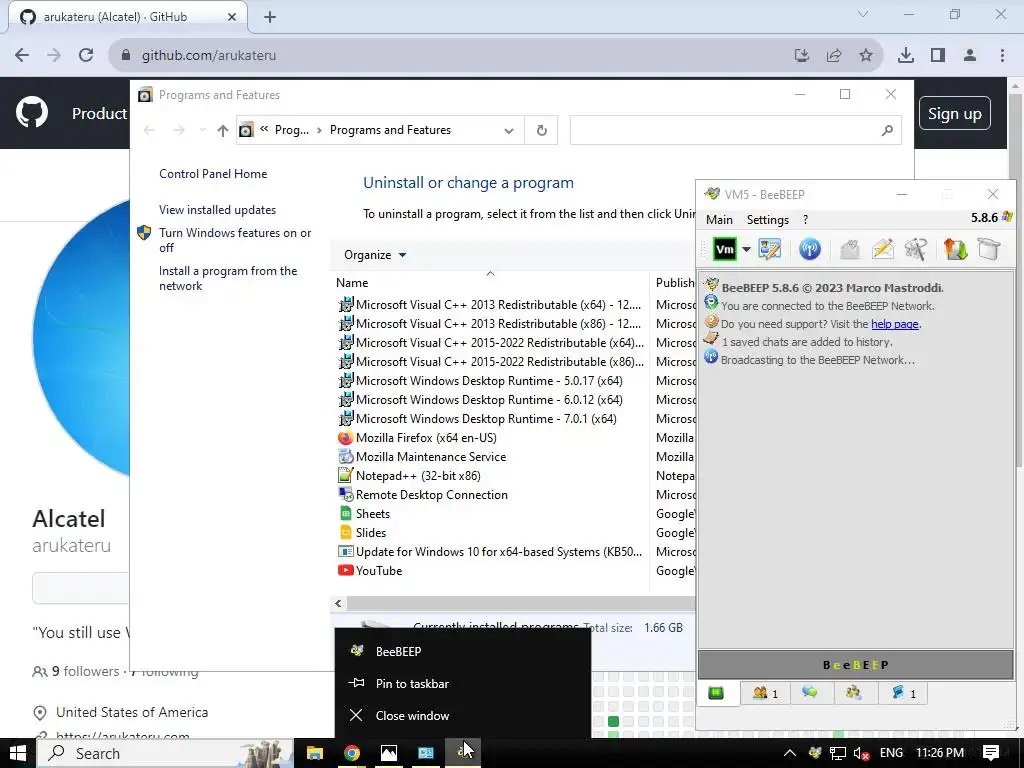Switch to the saved chats history tab
Viewport: 1024px width, 768px height.
(903, 693)
